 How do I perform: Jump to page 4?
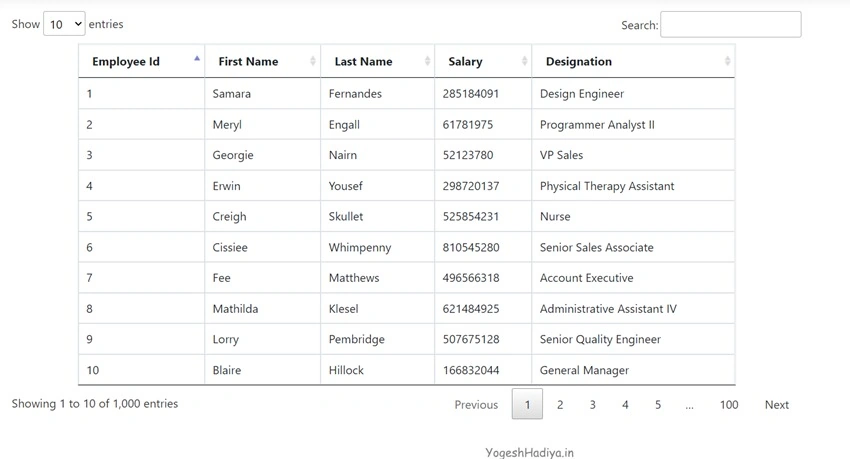tap(625, 404)
